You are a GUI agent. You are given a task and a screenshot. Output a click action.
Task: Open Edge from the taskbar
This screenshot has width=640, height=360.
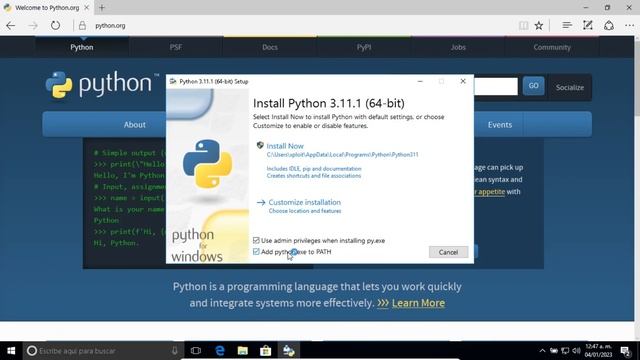220,351
